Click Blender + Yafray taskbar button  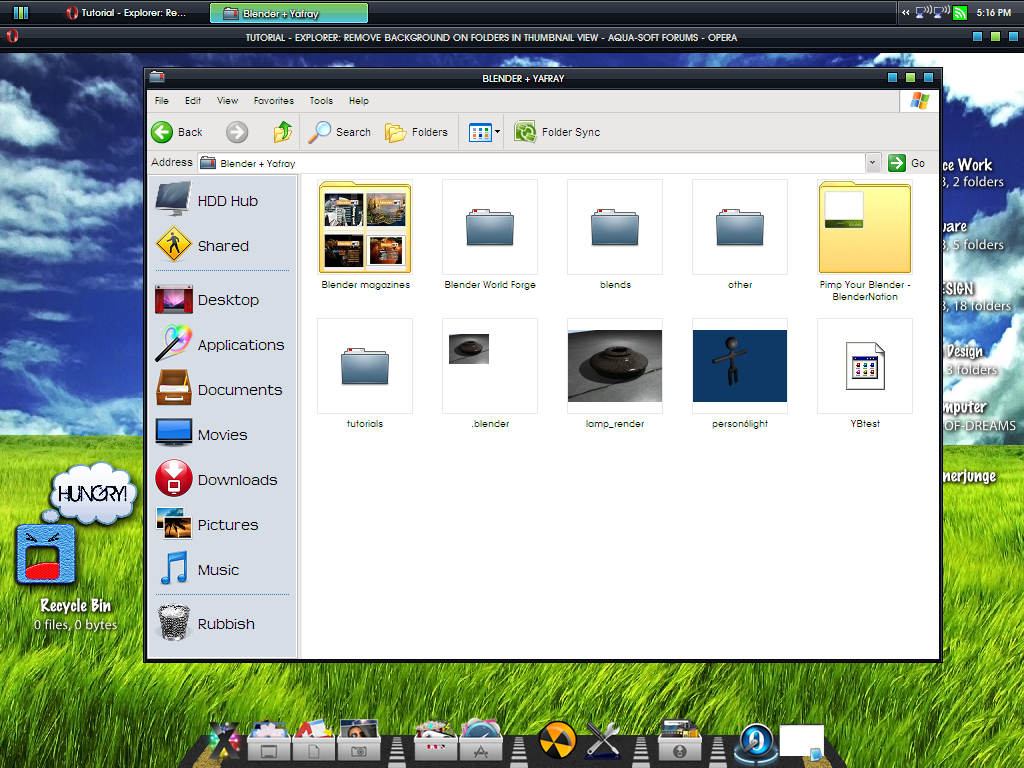289,13
